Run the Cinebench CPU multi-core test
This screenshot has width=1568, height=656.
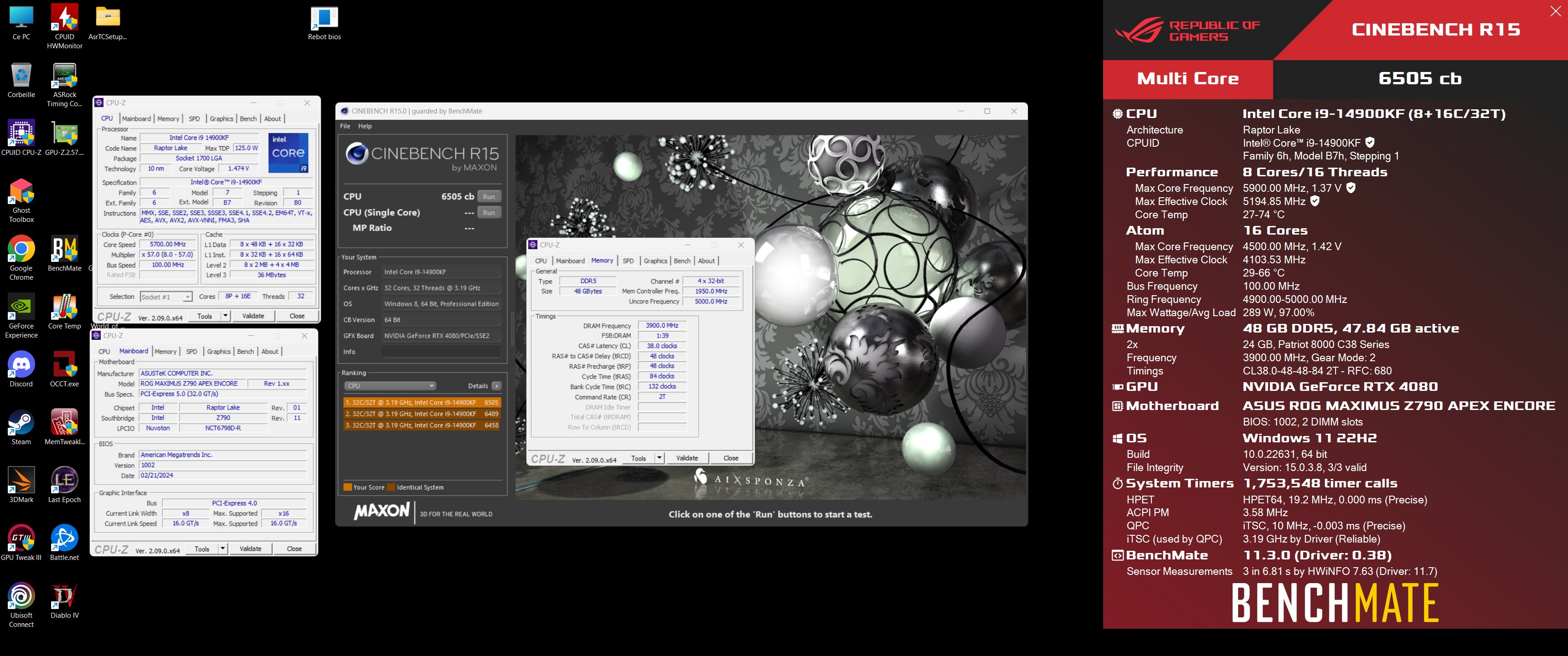click(x=489, y=196)
